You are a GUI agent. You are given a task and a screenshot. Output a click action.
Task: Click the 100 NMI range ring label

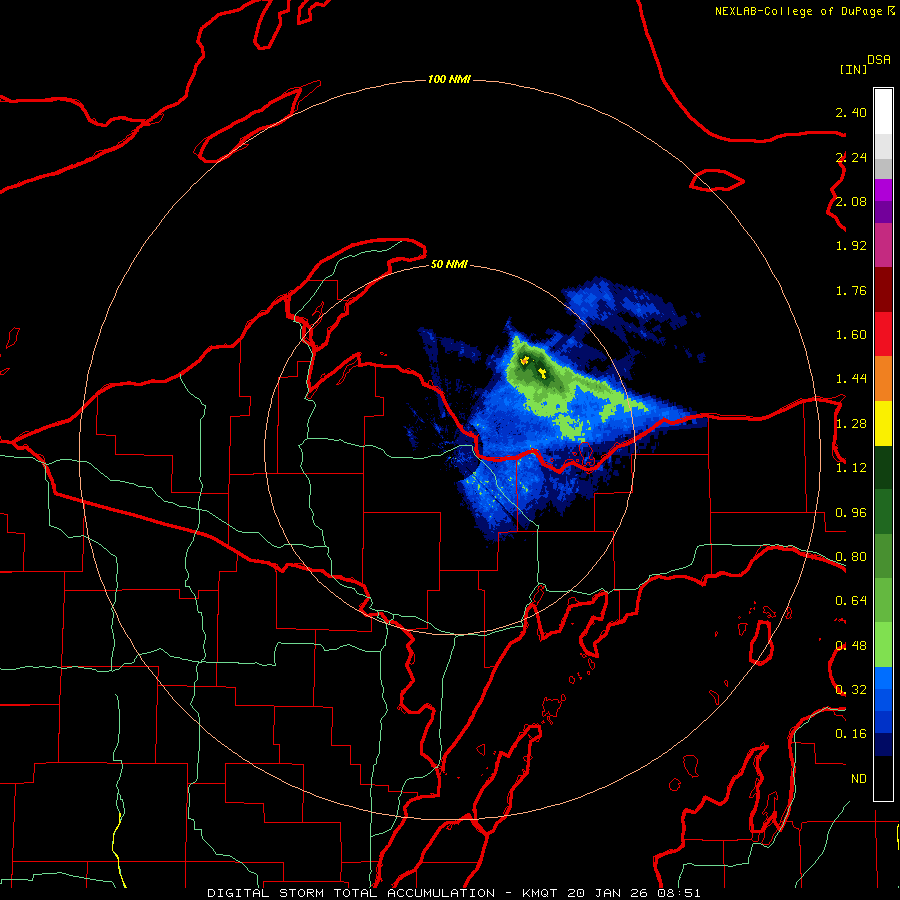point(449,79)
